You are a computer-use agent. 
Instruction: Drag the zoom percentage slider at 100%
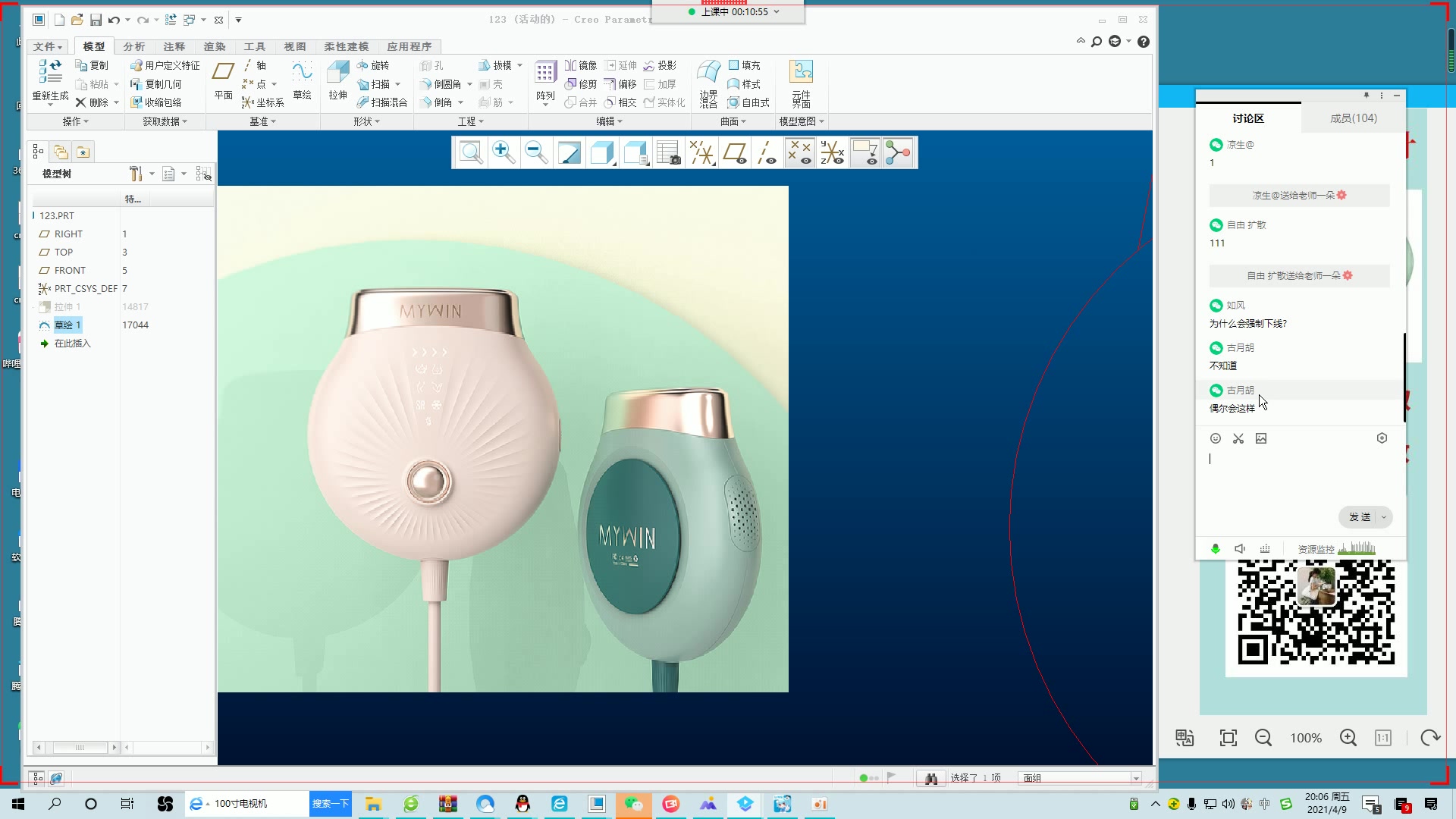point(1306,738)
